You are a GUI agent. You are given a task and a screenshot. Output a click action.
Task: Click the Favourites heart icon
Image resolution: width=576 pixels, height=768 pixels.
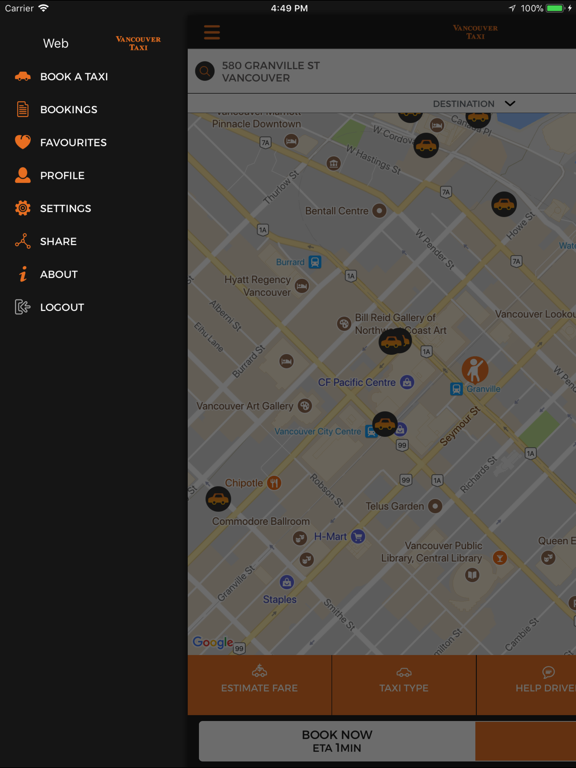coord(23,142)
